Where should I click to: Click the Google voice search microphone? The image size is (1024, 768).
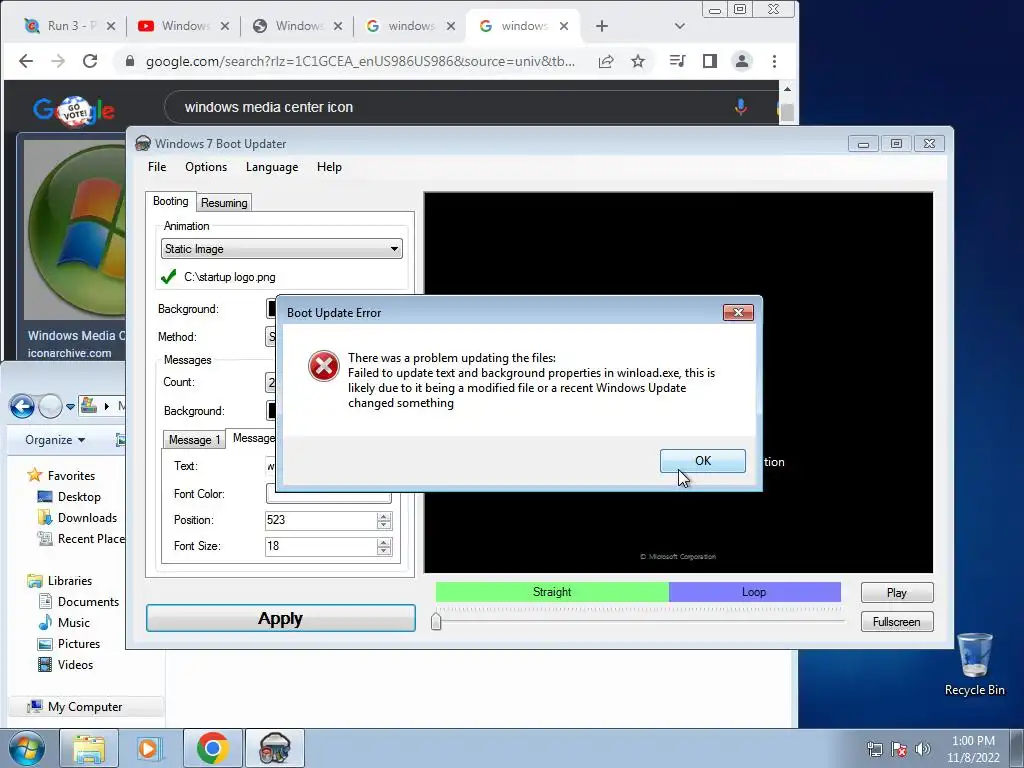(741, 106)
